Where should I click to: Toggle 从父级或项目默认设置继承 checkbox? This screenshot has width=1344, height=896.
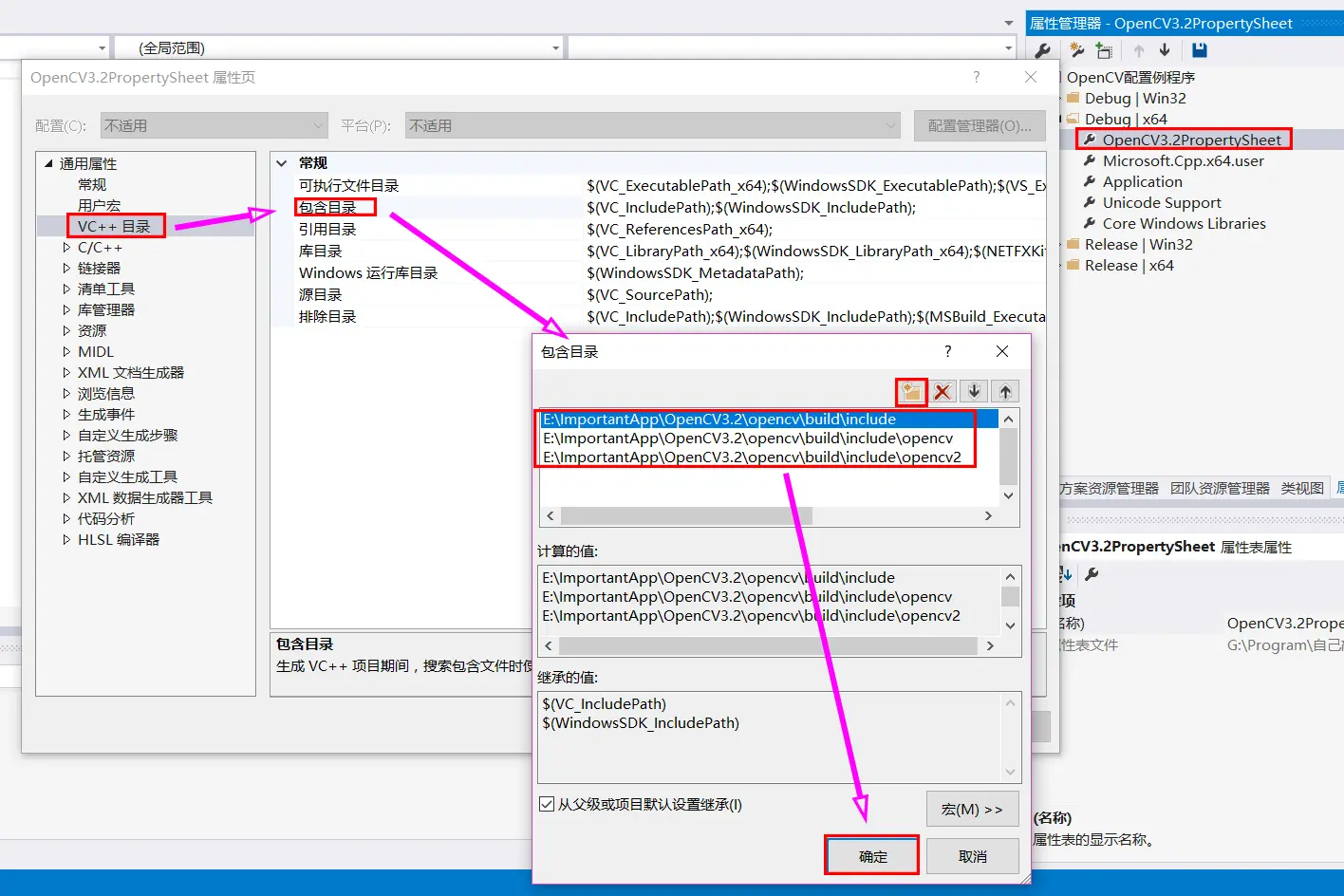(547, 804)
